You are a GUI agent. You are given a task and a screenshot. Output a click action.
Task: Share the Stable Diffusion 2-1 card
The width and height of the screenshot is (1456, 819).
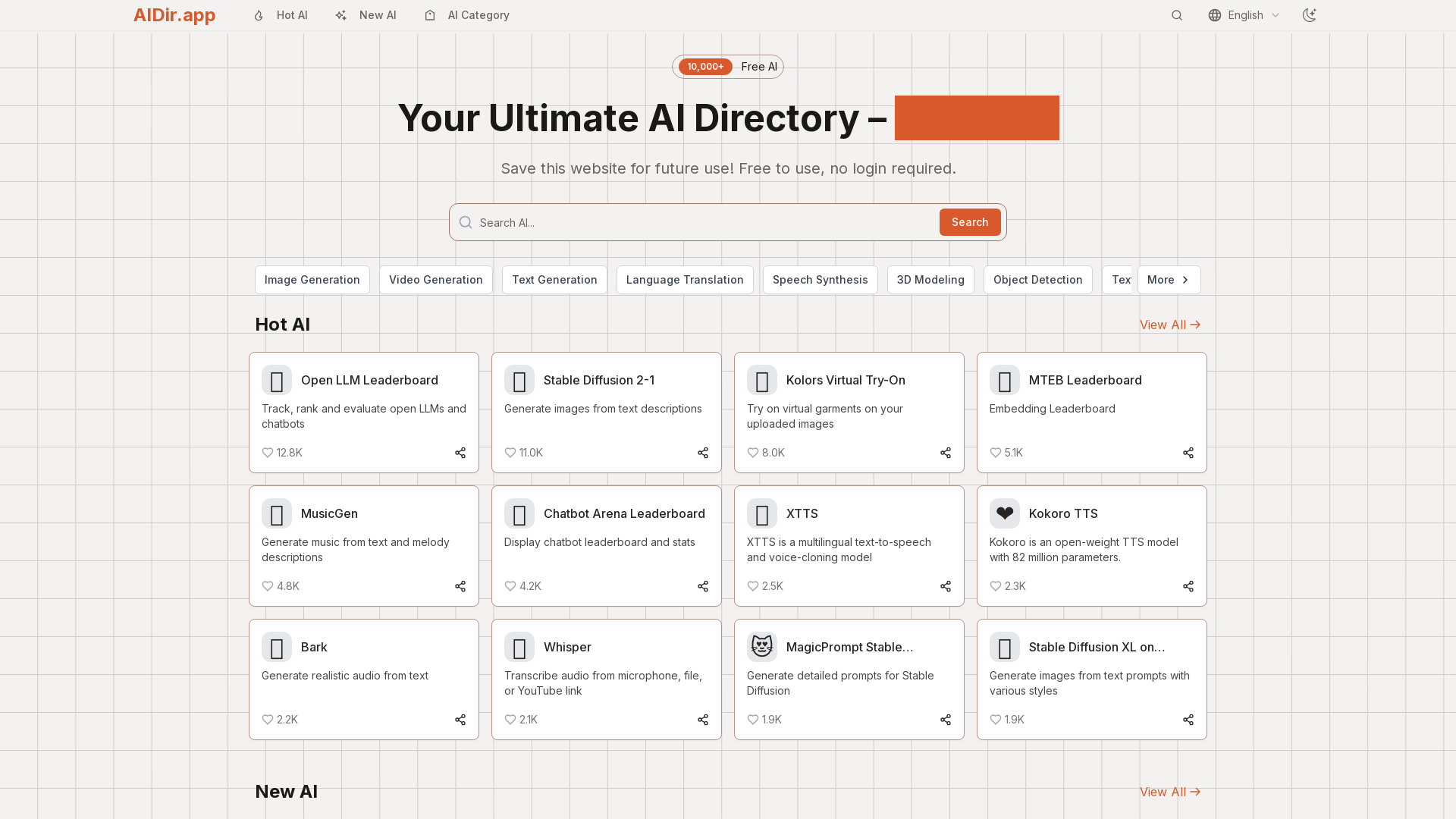coord(703,453)
